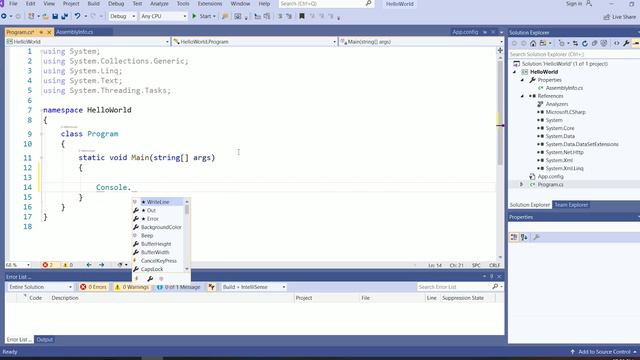Open the HelloWorld.Program type dropdown

[x=255, y=42]
